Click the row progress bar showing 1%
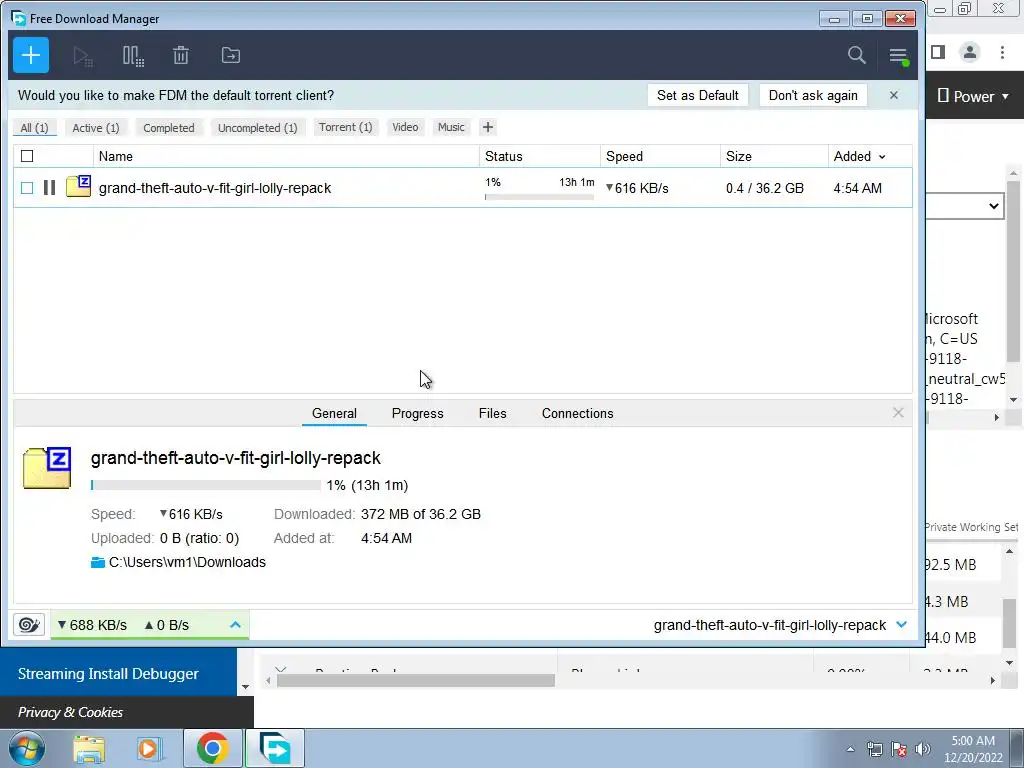 point(539,197)
